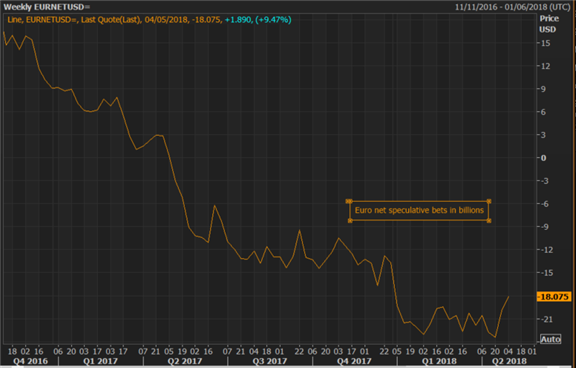
Task: Select the Q2 2017 quarter label
Action: [185, 361]
